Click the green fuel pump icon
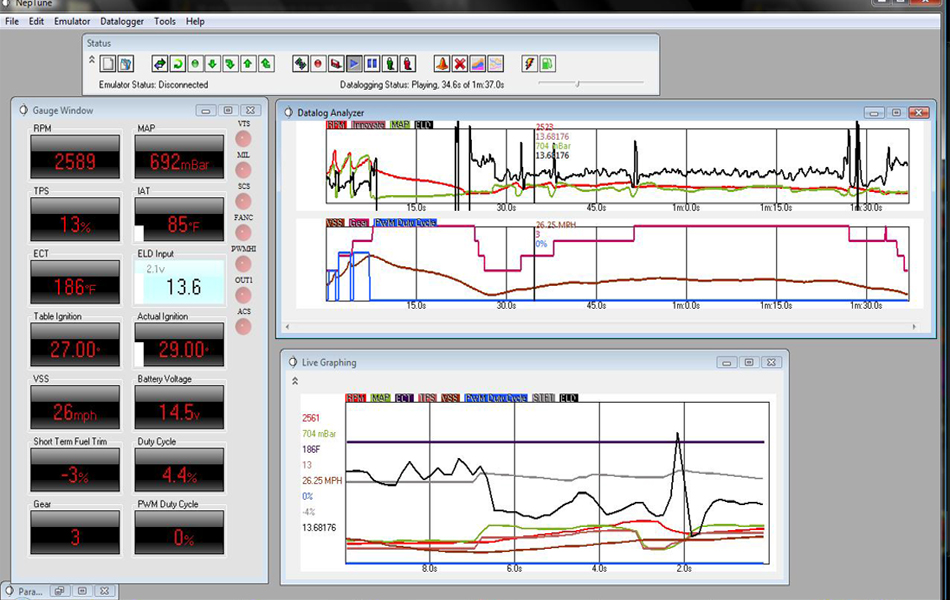Image resolution: width=950 pixels, height=600 pixels. 548,64
